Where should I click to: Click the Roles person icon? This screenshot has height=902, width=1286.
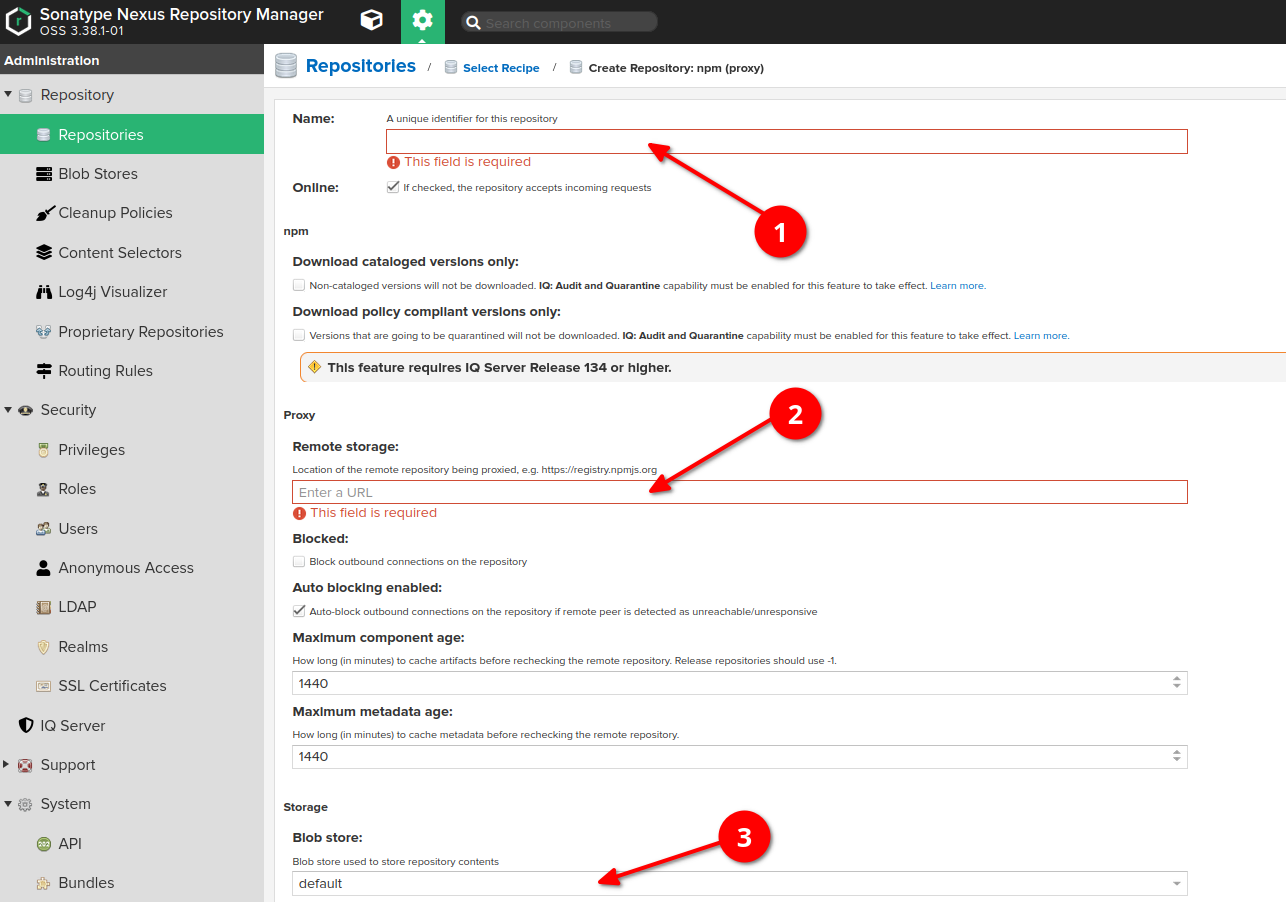pyautogui.click(x=43, y=489)
